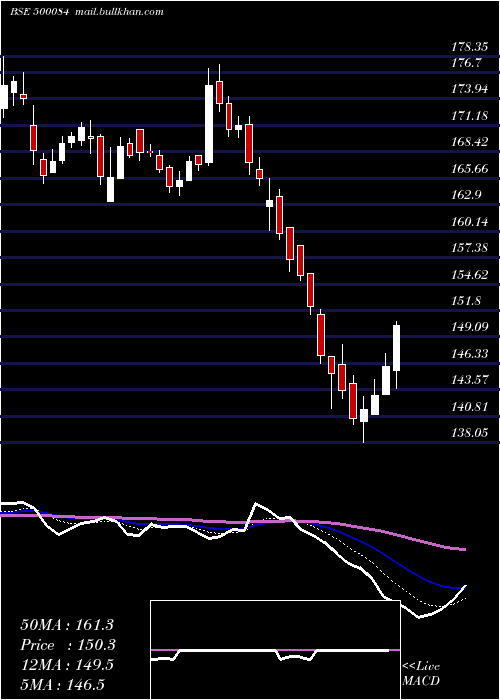Click the mail.bullkhan.com text

point(119,12)
